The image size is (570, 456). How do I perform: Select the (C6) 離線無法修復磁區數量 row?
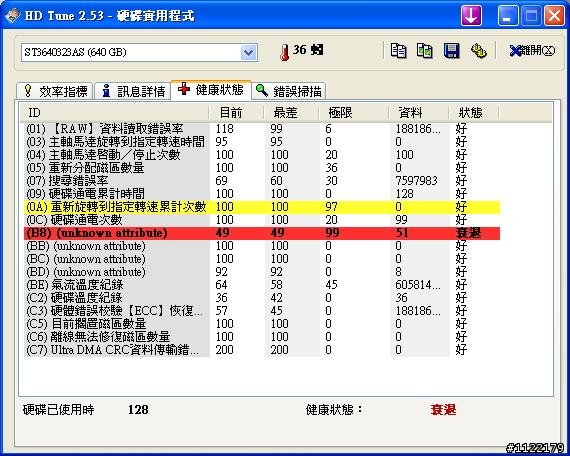[x=262, y=337]
